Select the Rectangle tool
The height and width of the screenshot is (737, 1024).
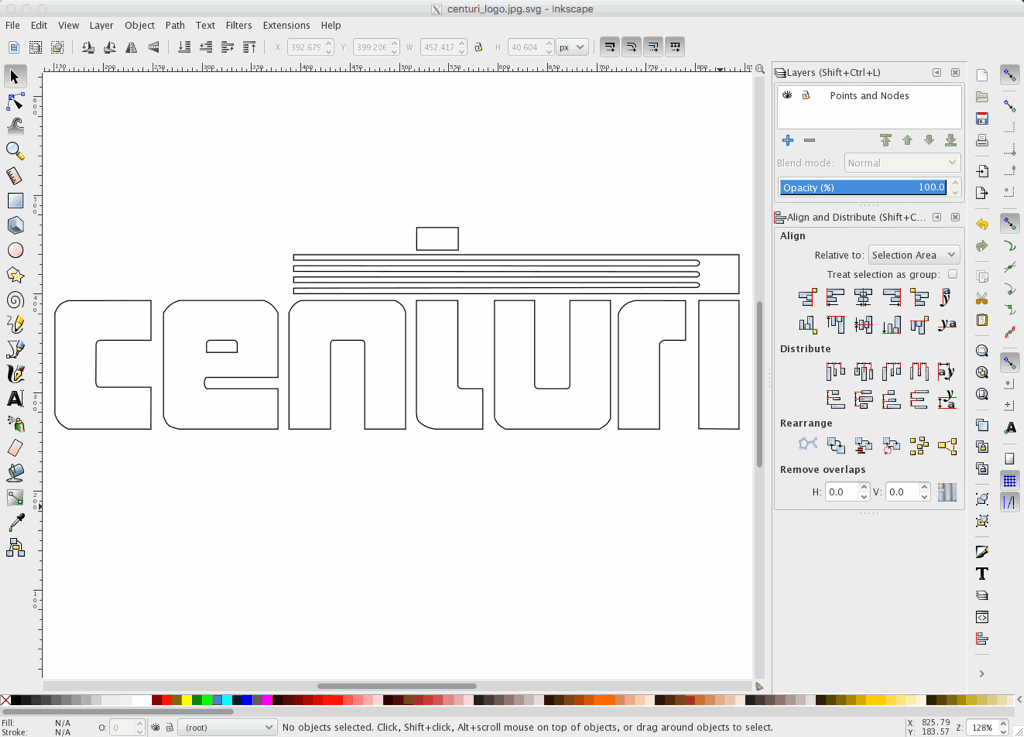[x=15, y=200]
